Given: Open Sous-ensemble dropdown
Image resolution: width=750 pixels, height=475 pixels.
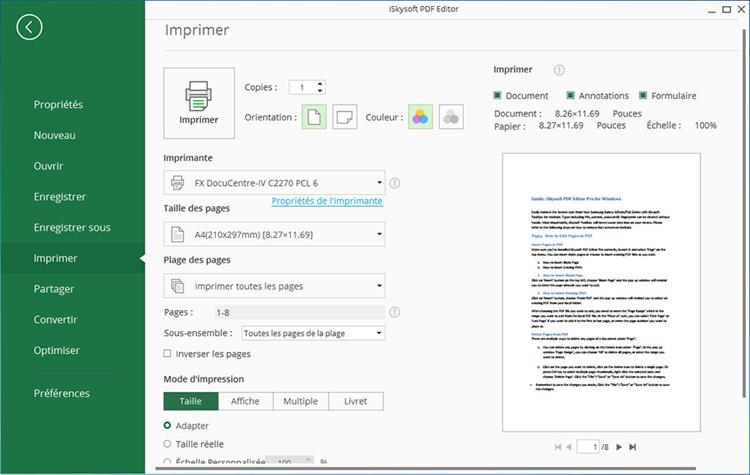Looking at the screenshot, I should (x=313, y=333).
